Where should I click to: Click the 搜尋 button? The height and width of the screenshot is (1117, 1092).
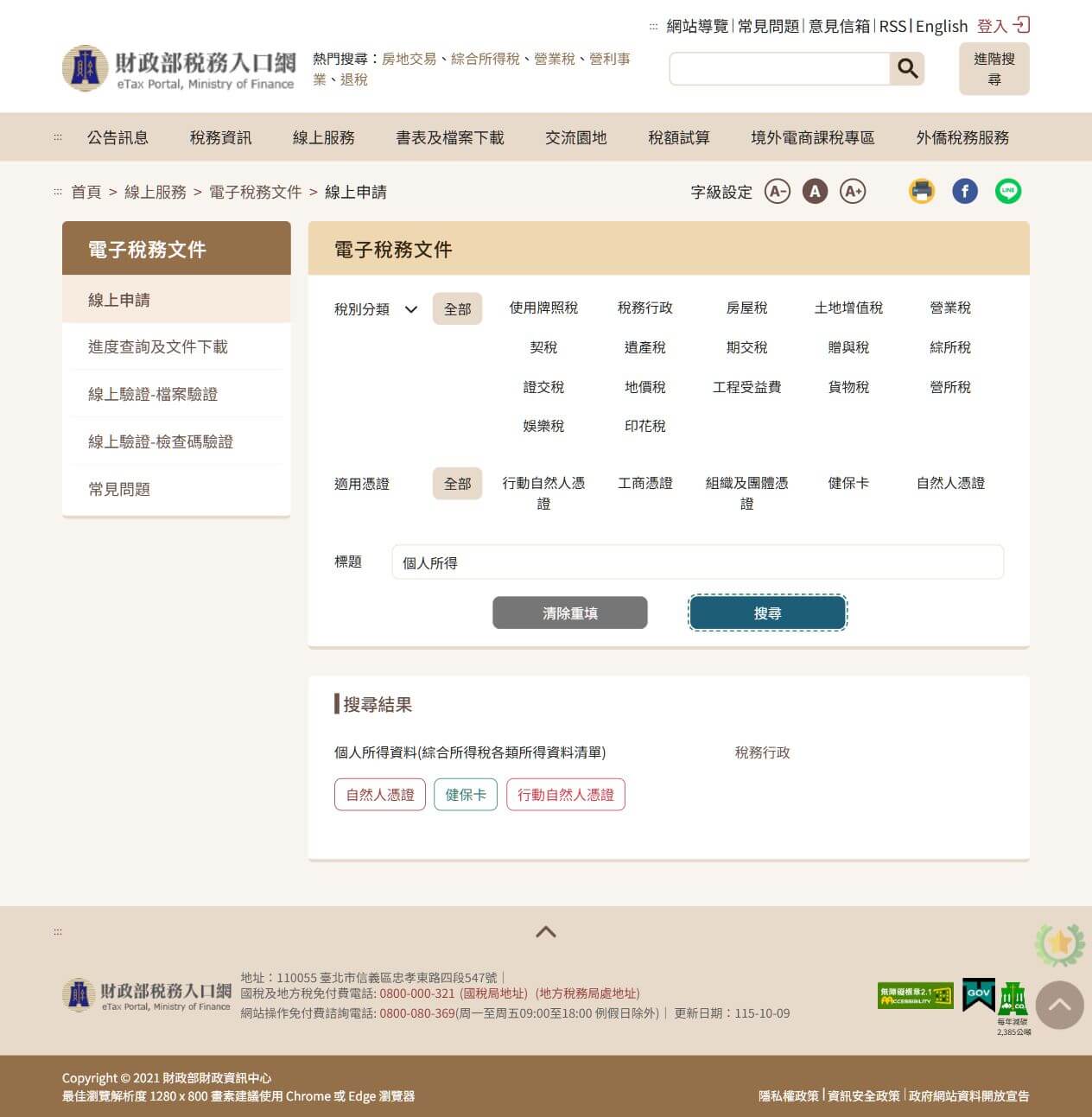767,612
